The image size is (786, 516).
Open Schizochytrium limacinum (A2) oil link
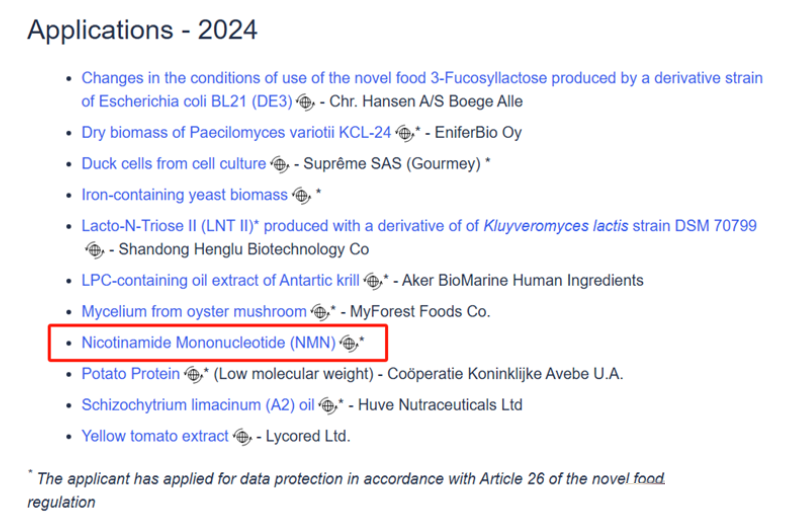coord(198,405)
